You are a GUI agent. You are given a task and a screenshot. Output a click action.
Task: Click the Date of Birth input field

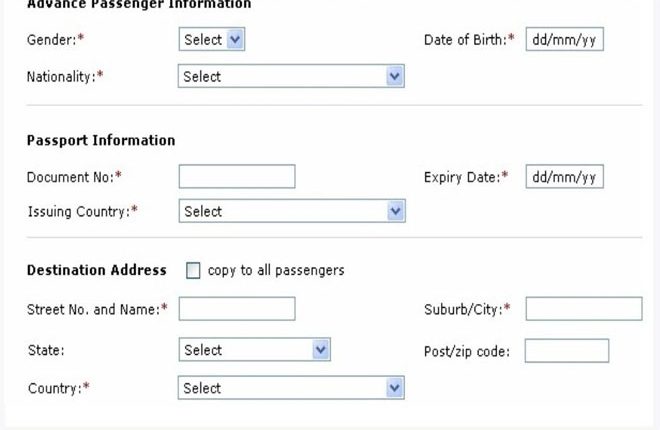coord(564,40)
